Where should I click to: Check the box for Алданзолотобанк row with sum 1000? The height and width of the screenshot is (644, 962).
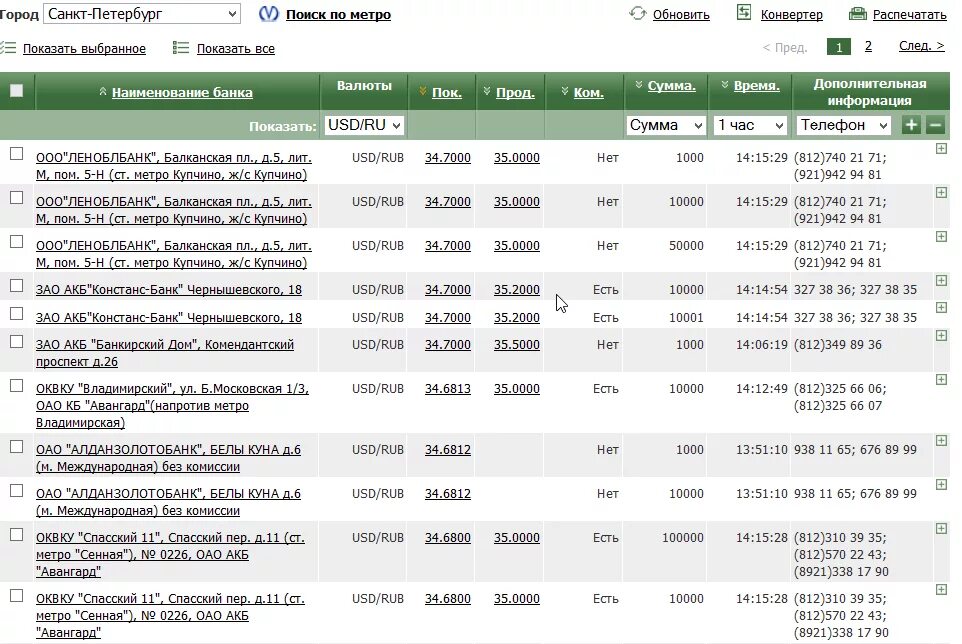pos(17,447)
